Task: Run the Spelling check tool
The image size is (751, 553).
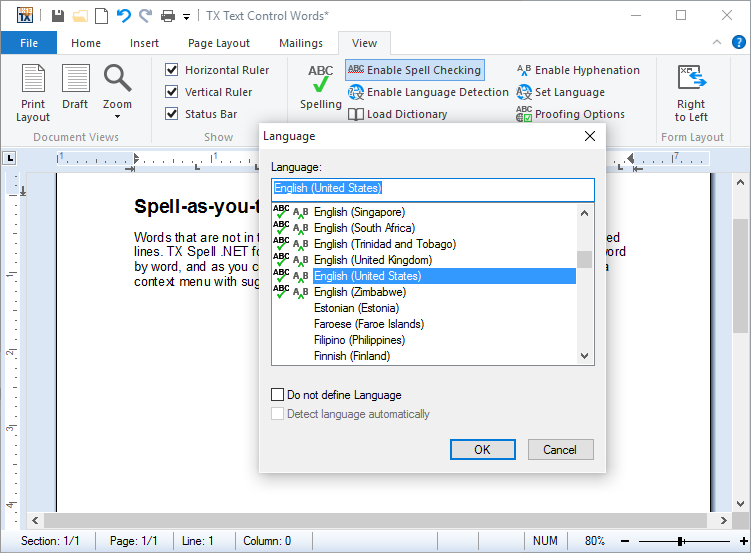Action: coord(320,87)
